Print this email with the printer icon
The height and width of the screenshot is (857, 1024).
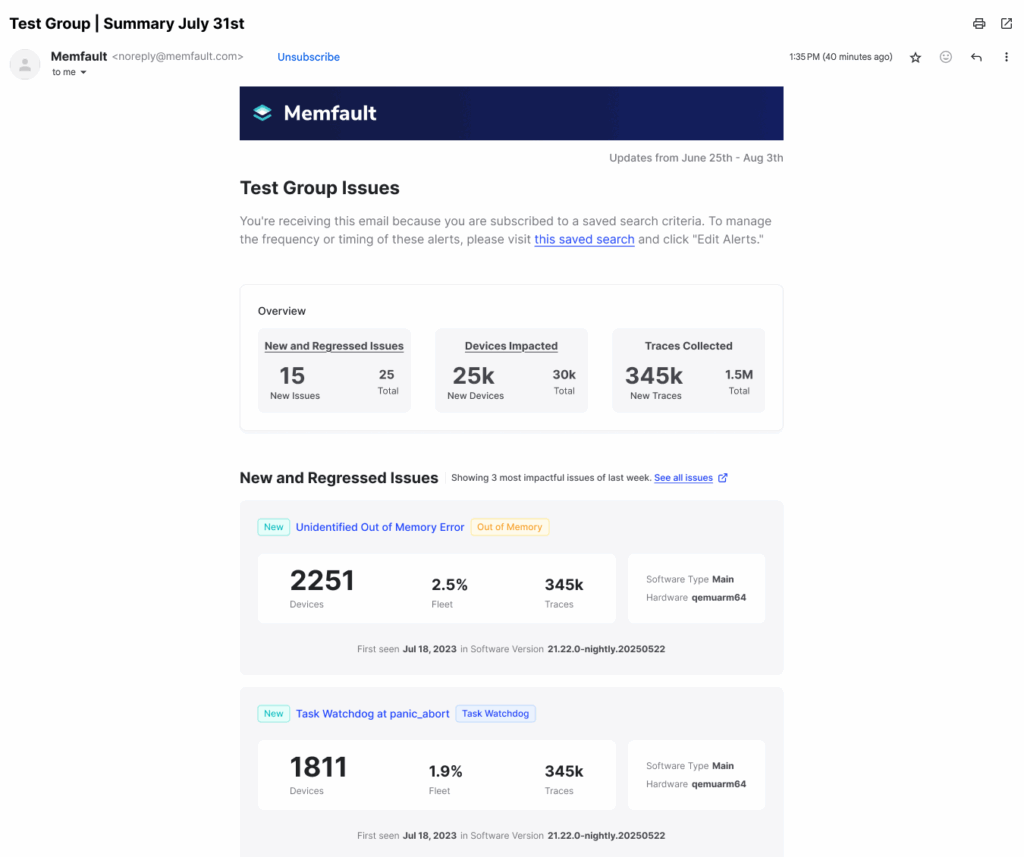[978, 24]
